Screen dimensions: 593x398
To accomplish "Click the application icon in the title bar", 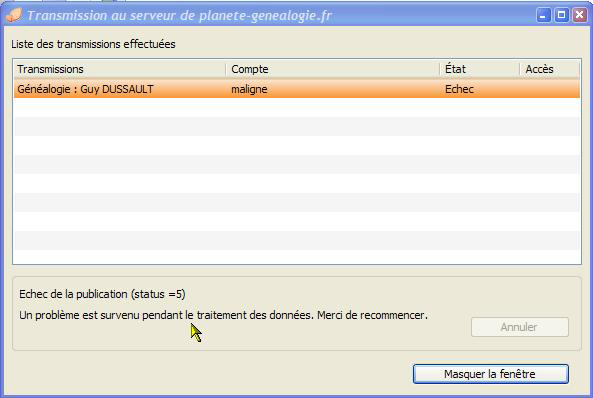I will [x=14, y=15].
